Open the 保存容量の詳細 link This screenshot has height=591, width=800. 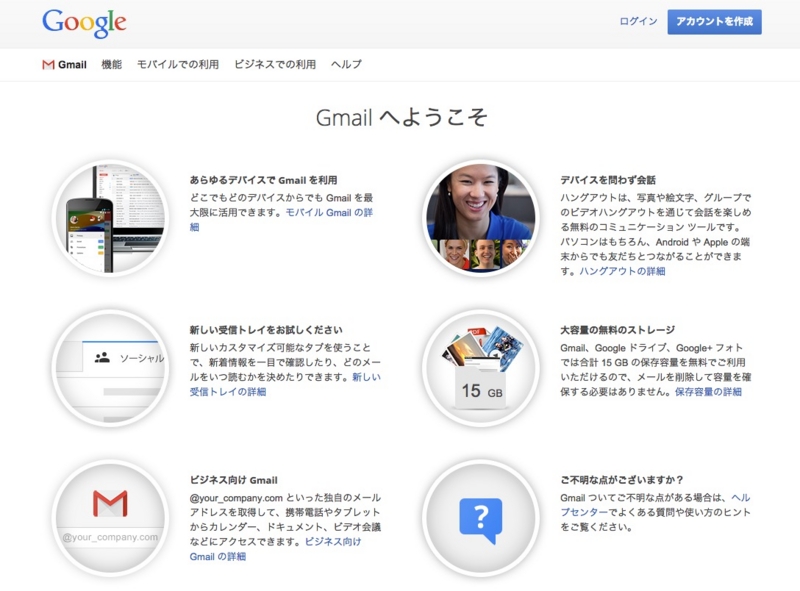pyautogui.click(x=708, y=392)
